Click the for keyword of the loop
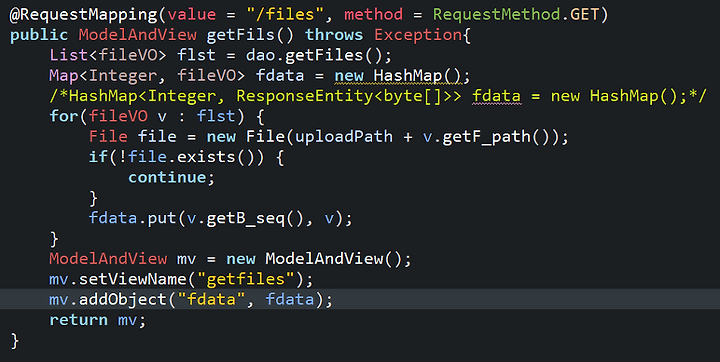Image resolution: width=720 pixels, height=362 pixels. (x=64, y=116)
